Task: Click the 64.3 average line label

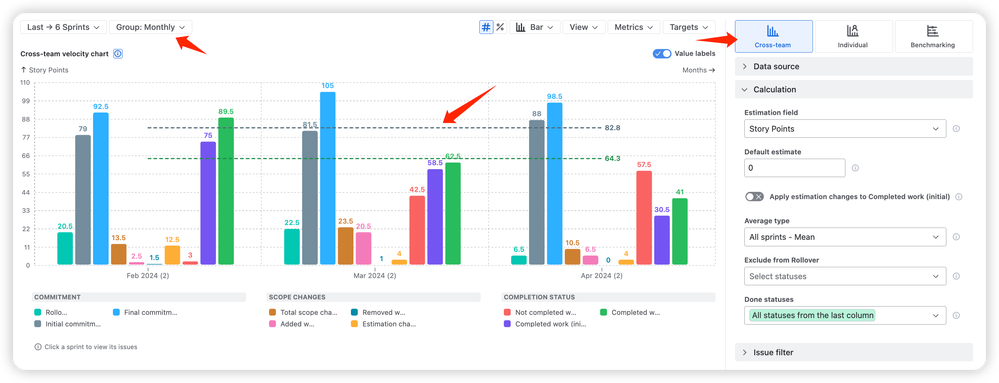Action: [612, 159]
